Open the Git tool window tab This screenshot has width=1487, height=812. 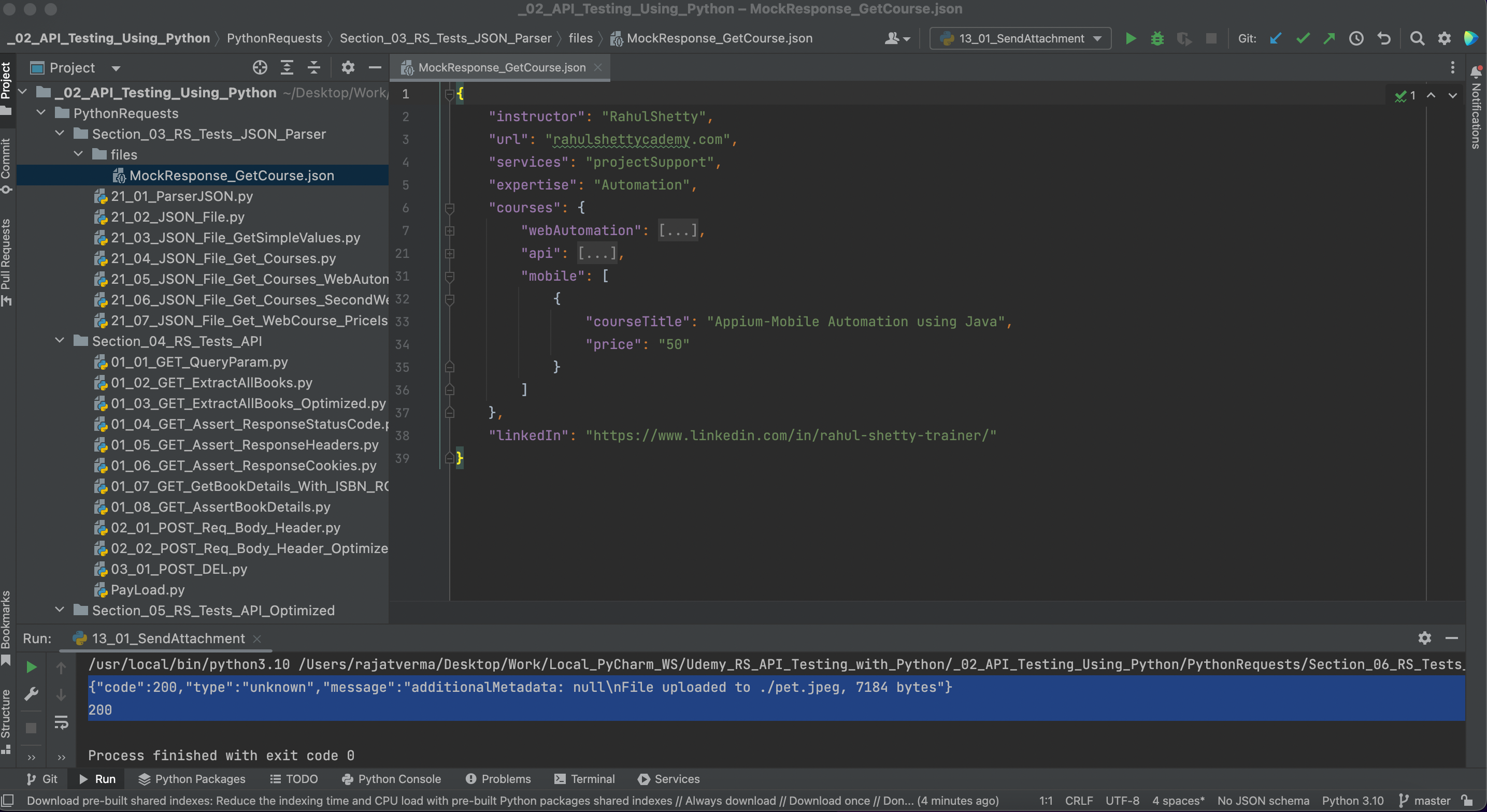pos(42,779)
